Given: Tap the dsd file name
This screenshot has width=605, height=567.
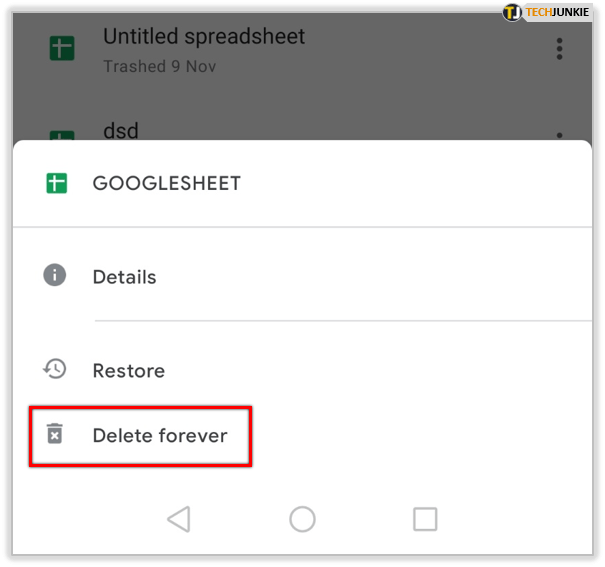Looking at the screenshot, I should pyautogui.click(x=120, y=130).
